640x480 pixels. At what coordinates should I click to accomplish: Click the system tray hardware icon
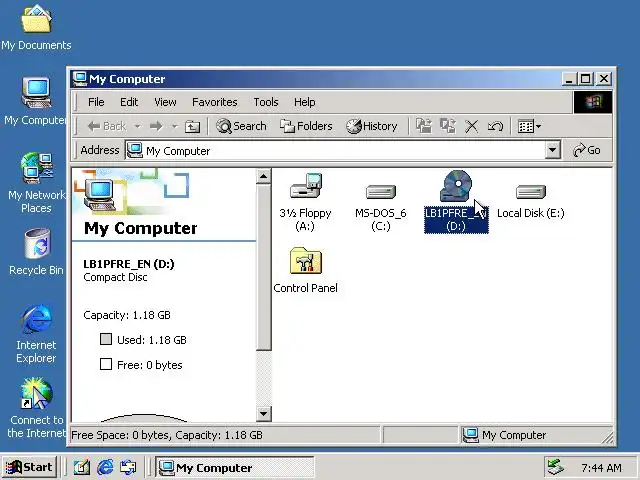click(x=556, y=467)
